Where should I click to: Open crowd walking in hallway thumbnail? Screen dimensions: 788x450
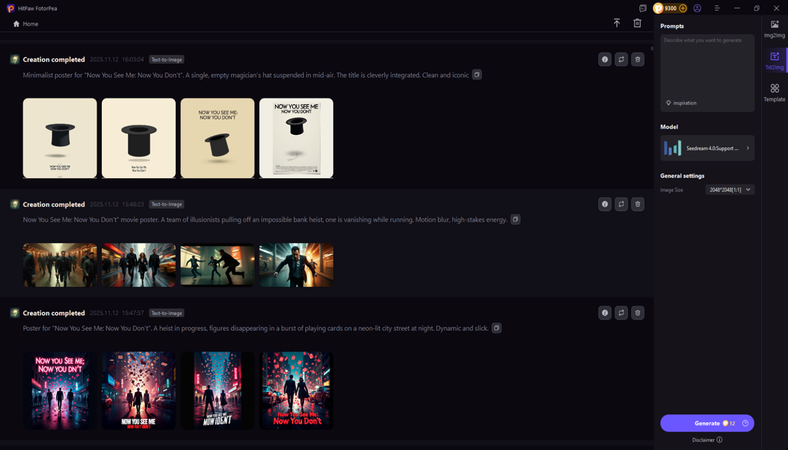coord(60,265)
